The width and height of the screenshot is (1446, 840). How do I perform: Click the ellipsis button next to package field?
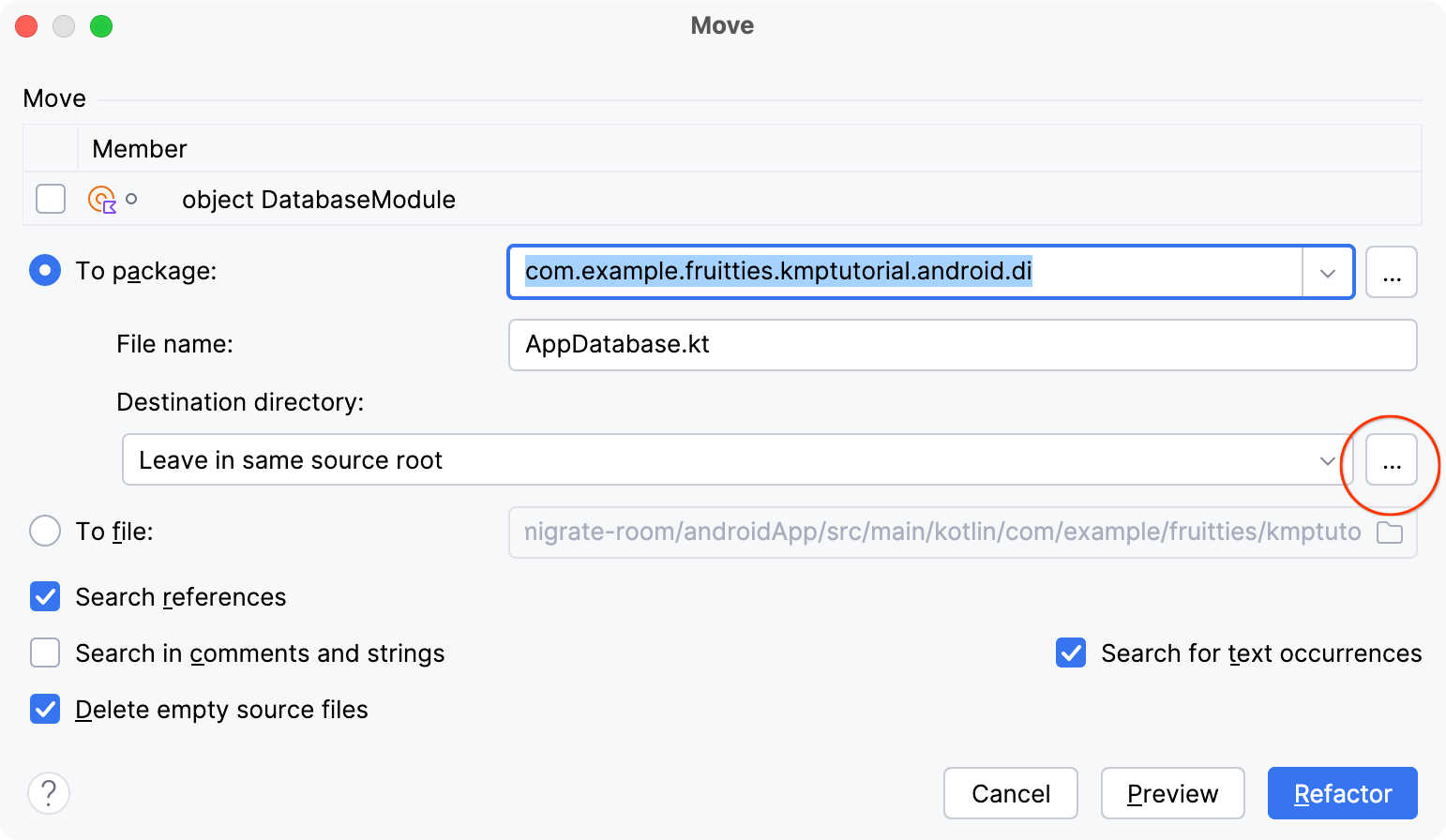1391,272
